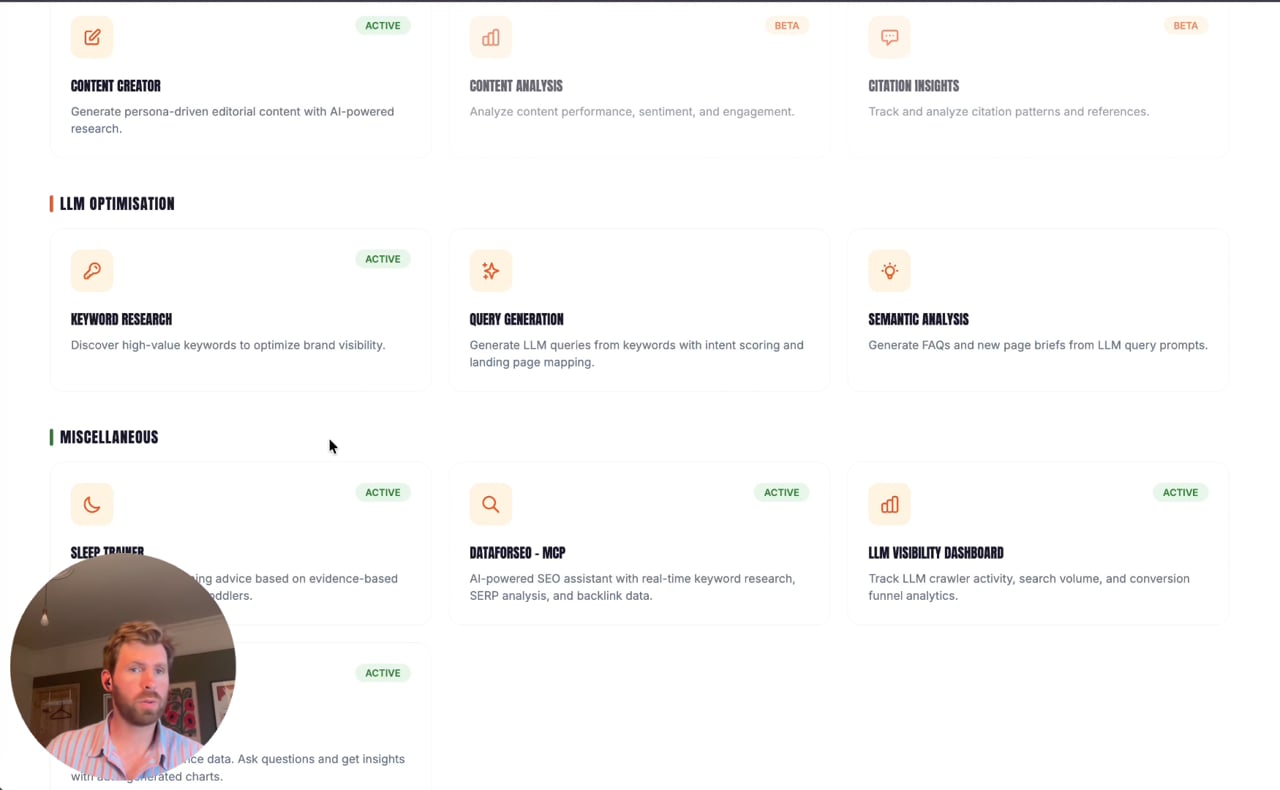Click the Content Creator pencil-edit icon

92,37
